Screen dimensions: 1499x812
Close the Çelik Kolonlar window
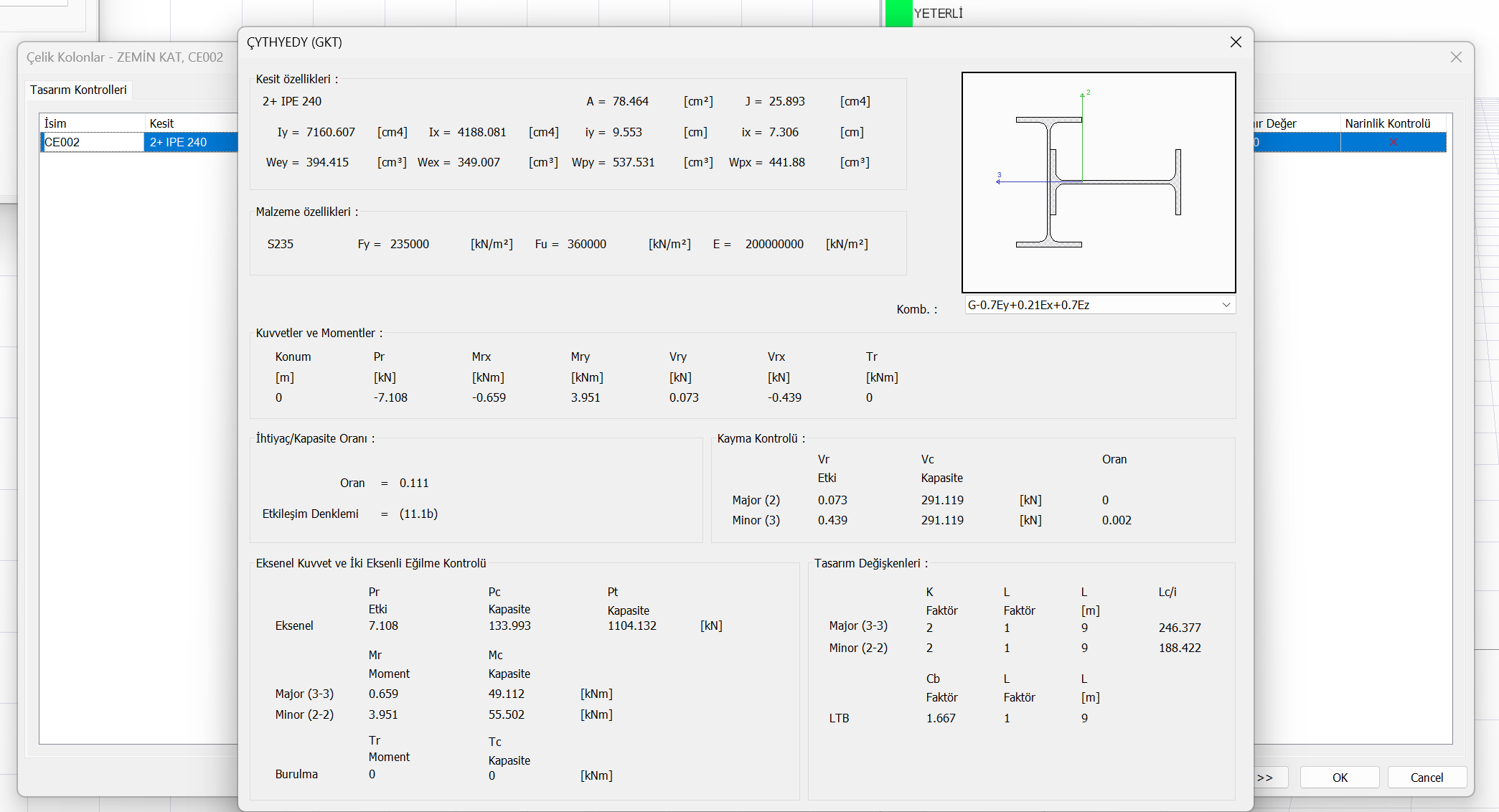click(1456, 57)
